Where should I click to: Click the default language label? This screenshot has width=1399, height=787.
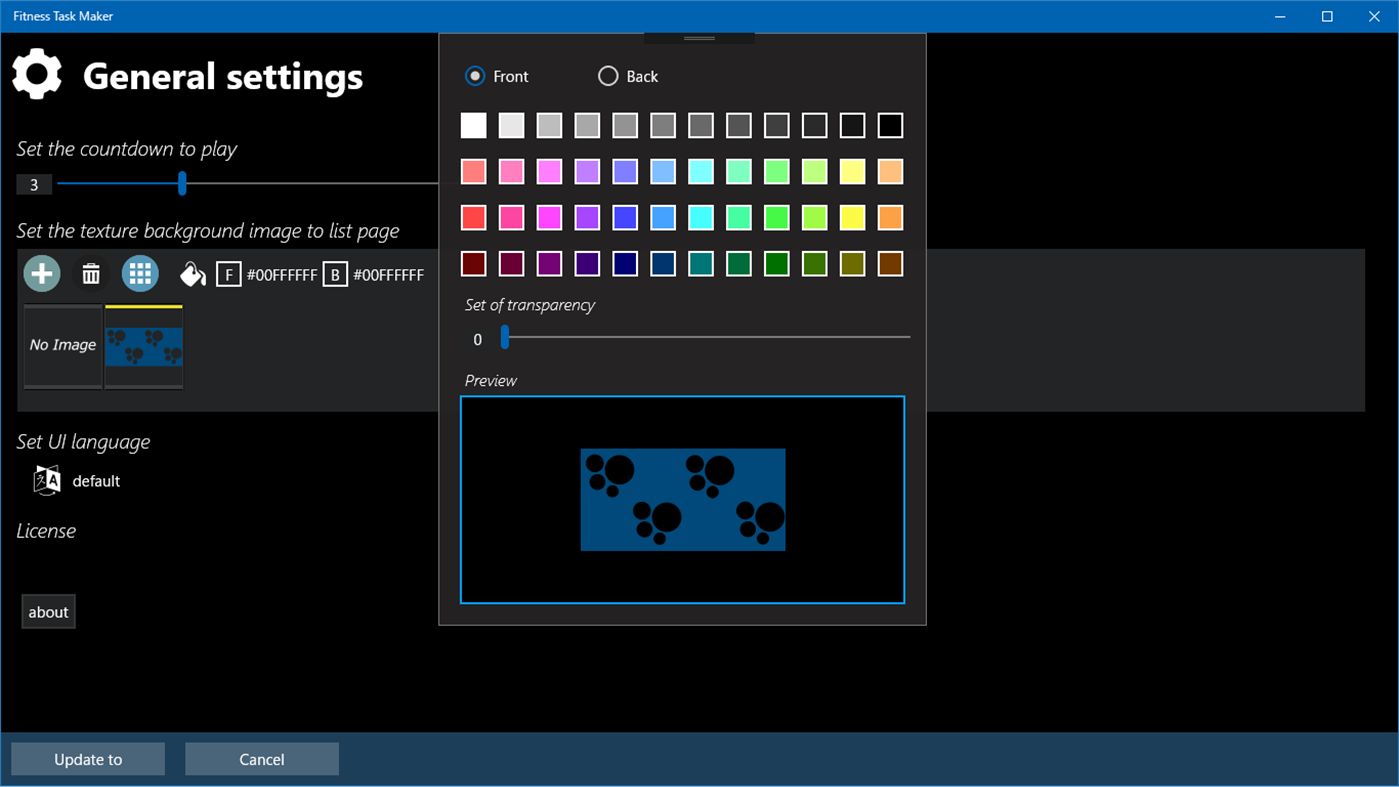click(96, 481)
